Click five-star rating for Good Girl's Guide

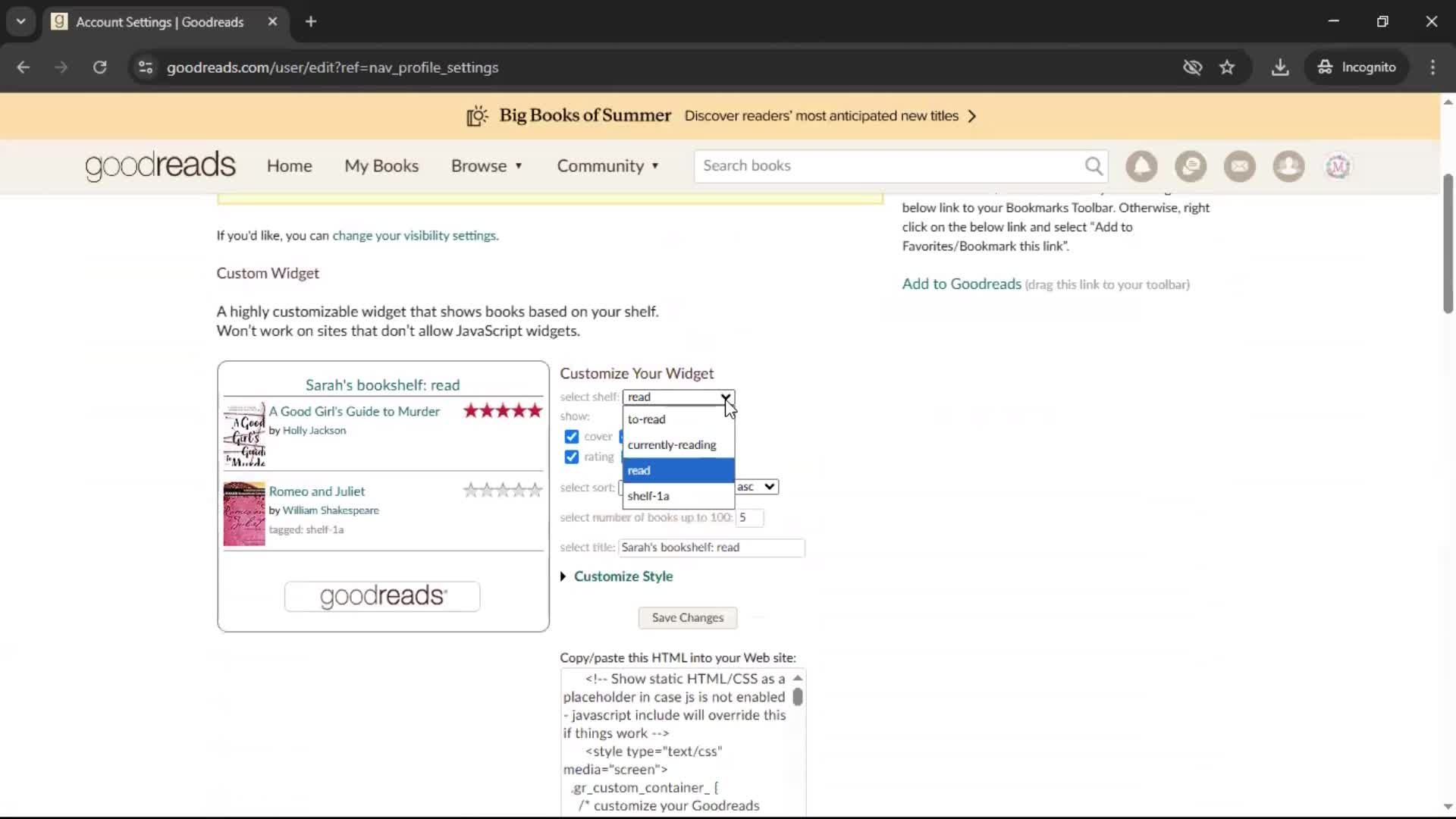[x=502, y=411]
